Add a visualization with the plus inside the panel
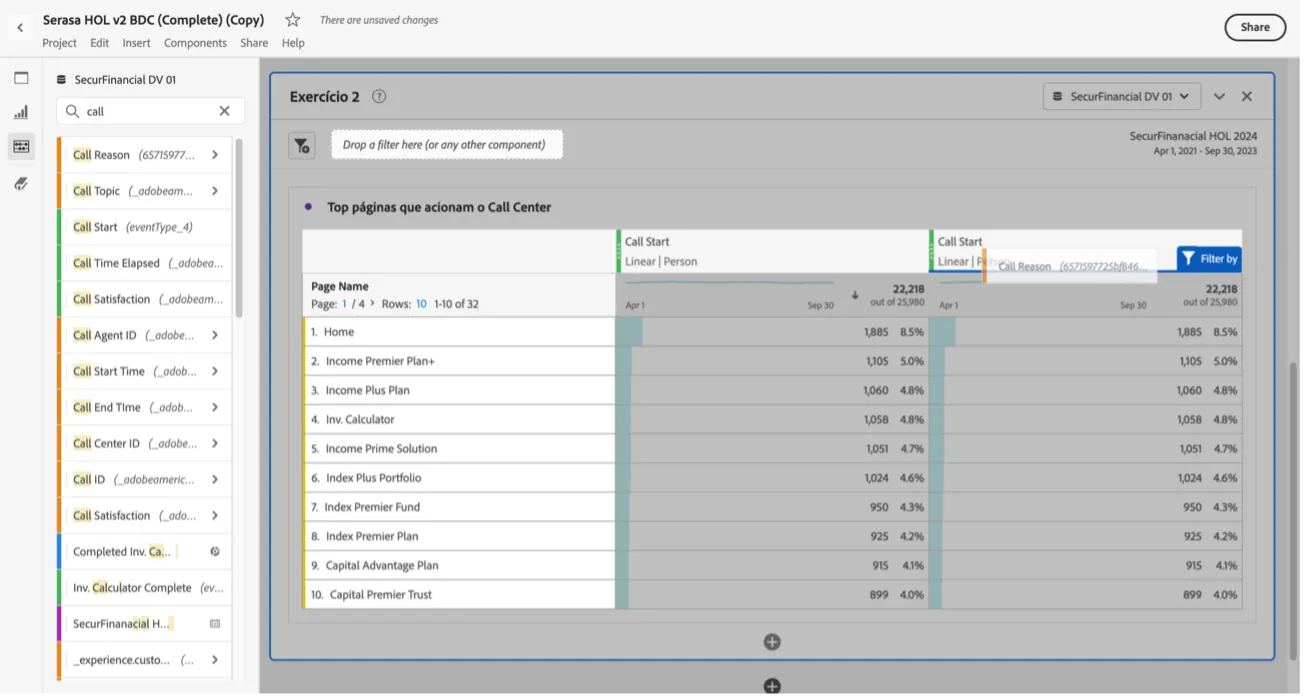The height and width of the screenshot is (696, 1304). pos(772,642)
